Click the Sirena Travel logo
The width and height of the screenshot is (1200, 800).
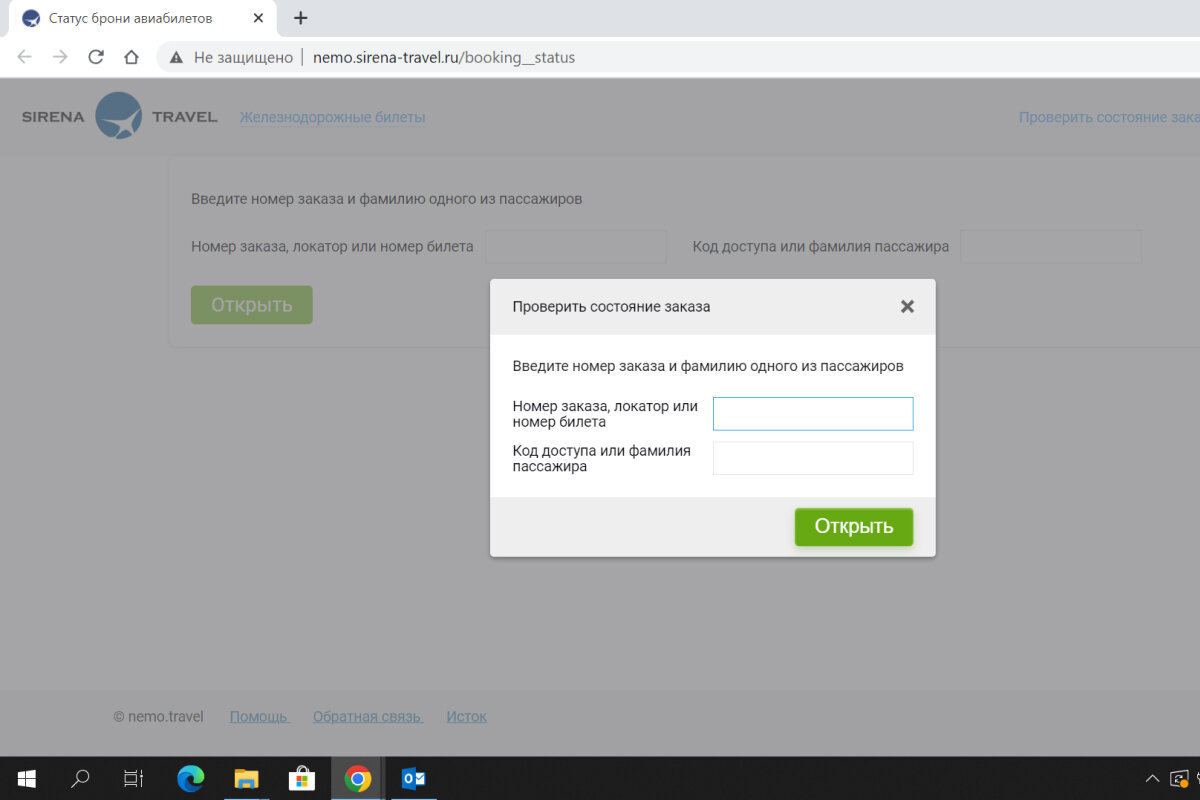119,116
